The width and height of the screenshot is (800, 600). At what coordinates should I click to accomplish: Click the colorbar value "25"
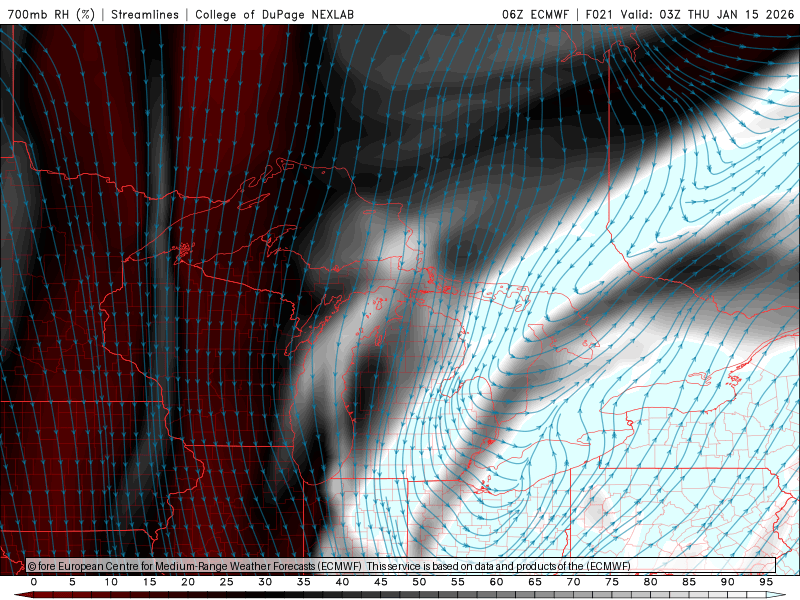[227, 582]
